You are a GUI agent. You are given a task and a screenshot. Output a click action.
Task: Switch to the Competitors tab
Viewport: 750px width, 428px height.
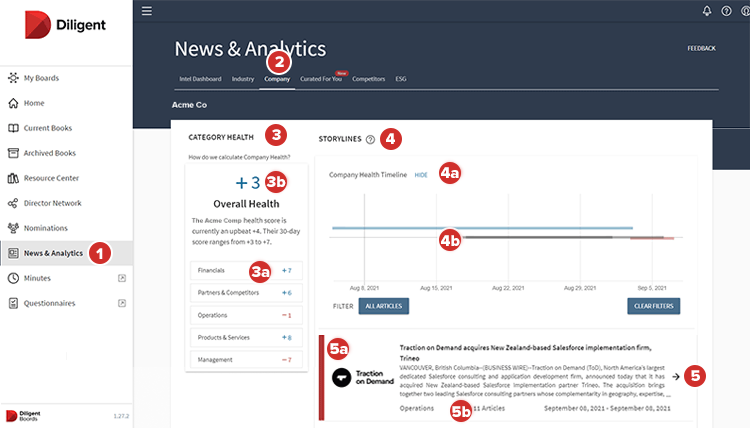[371, 78]
